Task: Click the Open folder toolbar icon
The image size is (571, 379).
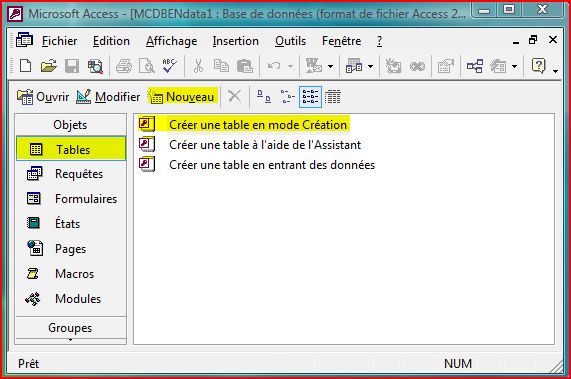Action: [x=49, y=66]
